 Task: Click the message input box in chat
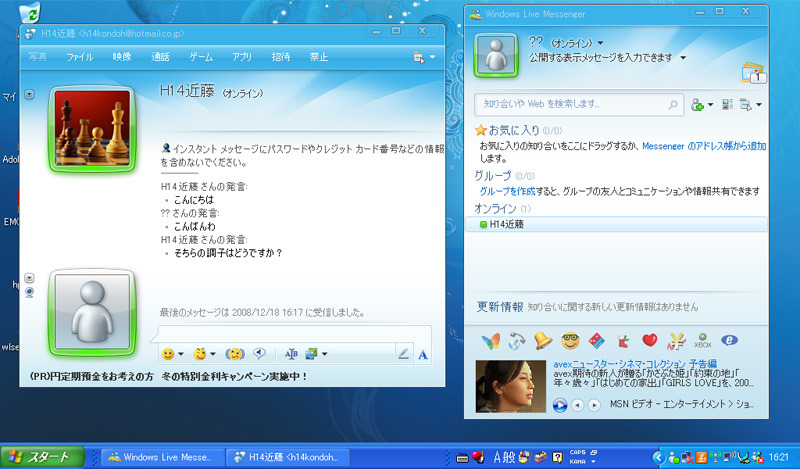tap(295, 334)
